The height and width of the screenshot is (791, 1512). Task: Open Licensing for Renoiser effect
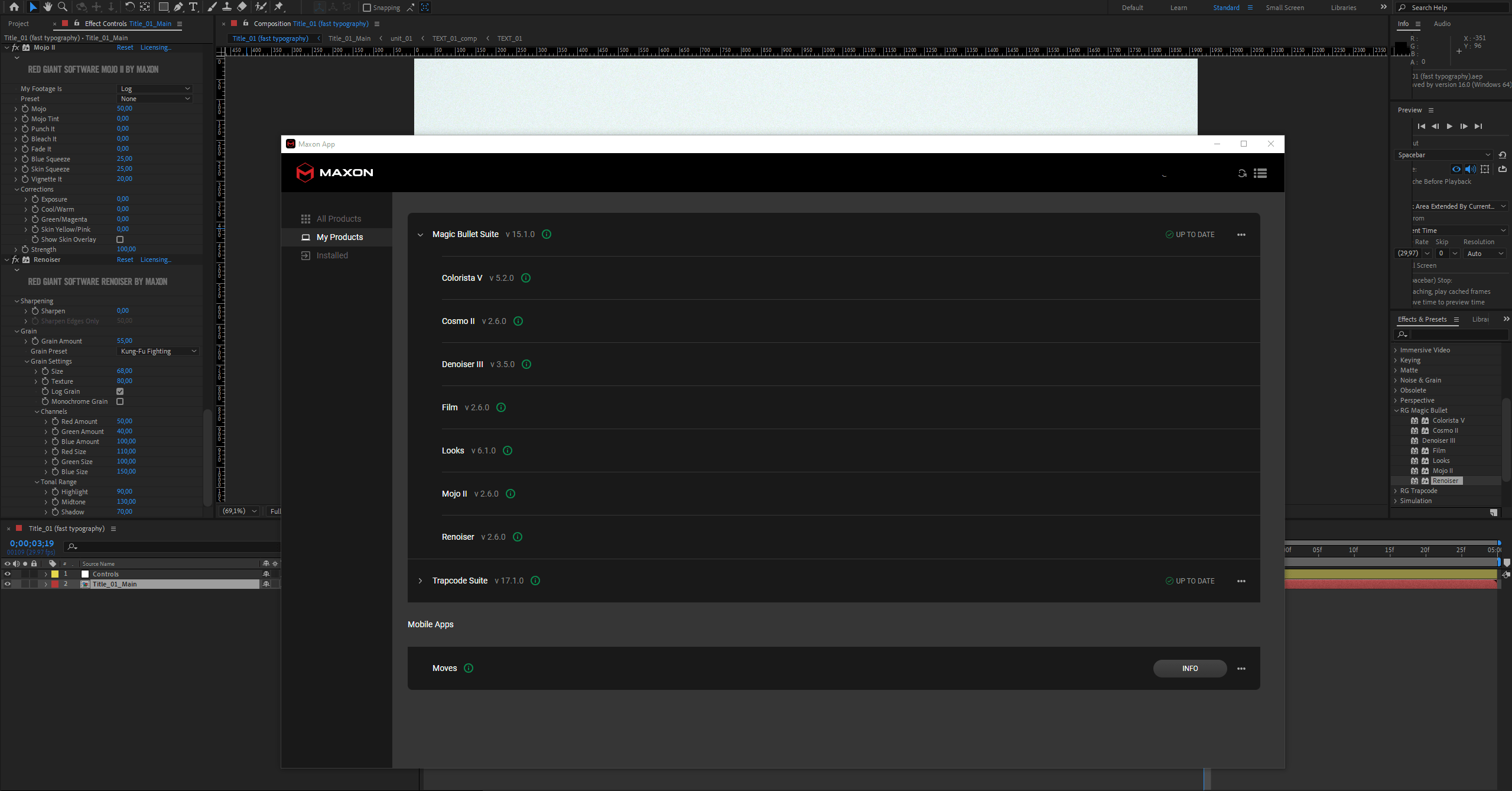click(156, 260)
